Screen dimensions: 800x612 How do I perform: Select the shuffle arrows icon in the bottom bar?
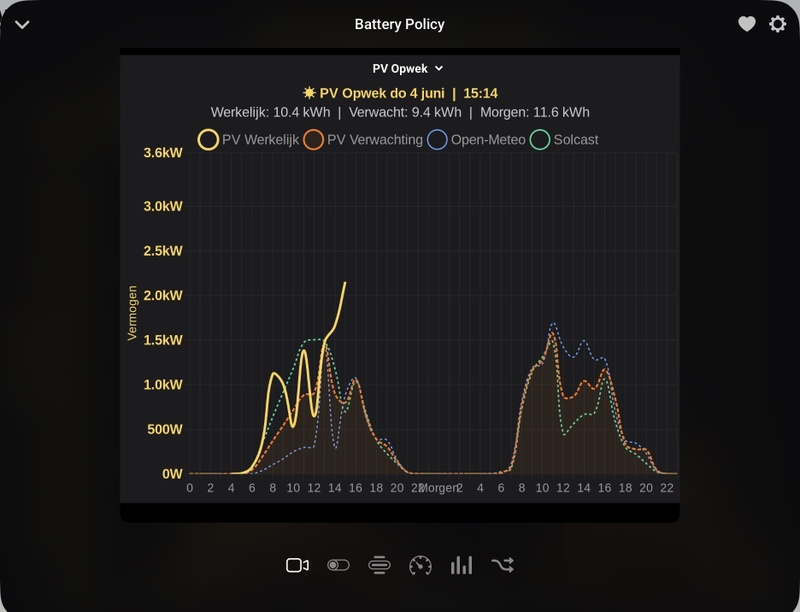coord(503,565)
